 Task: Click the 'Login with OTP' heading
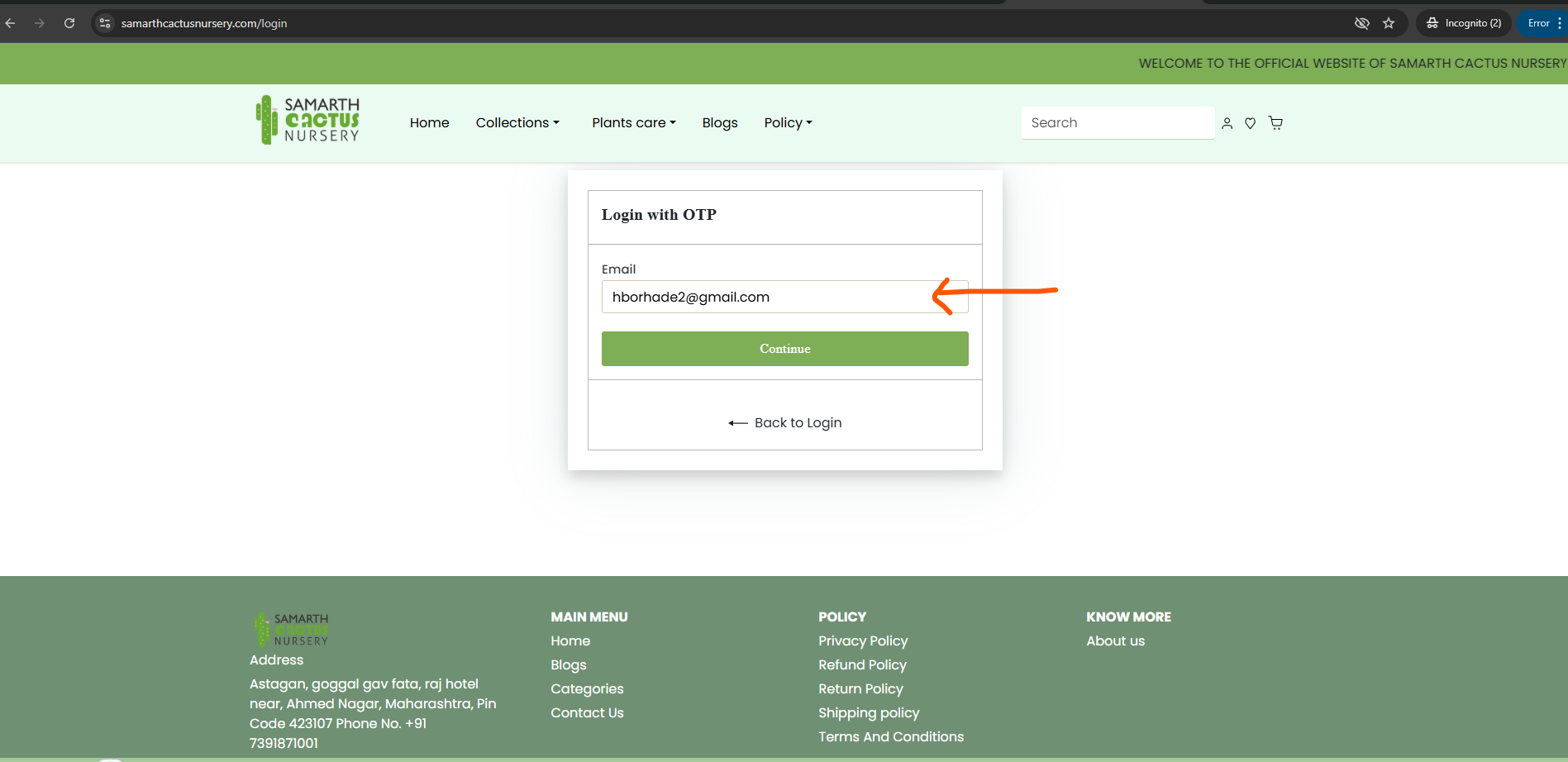pyautogui.click(x=659, y=214)
